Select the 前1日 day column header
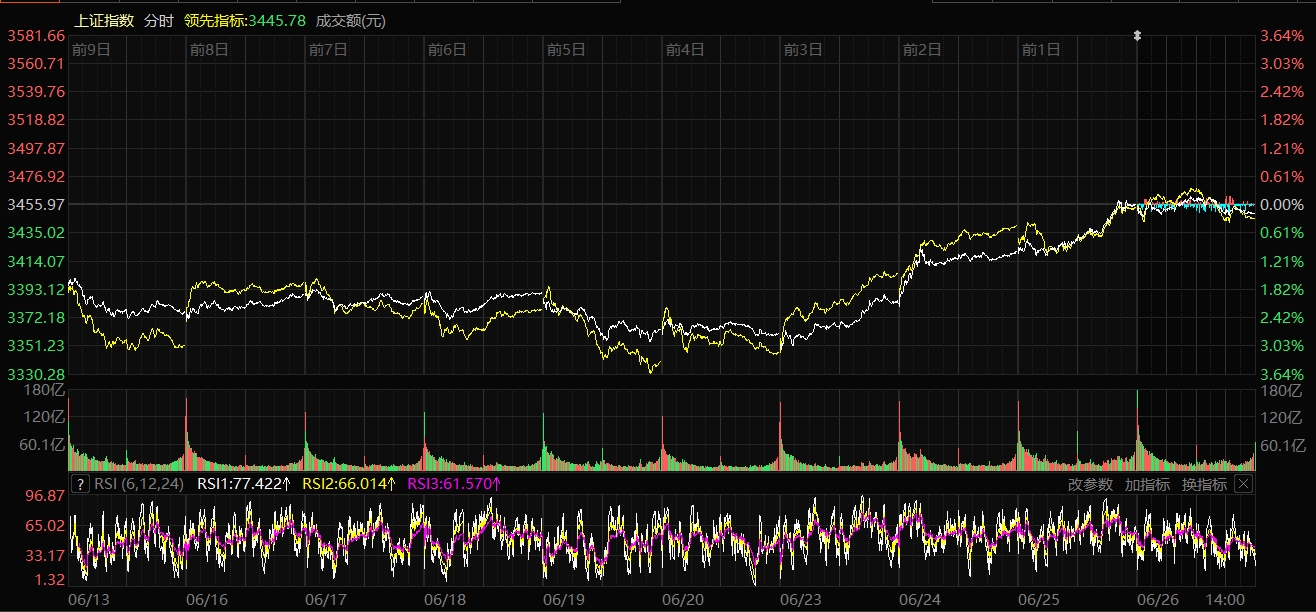Screen dimensions: 1316x612 click(x=1040, y=49)
